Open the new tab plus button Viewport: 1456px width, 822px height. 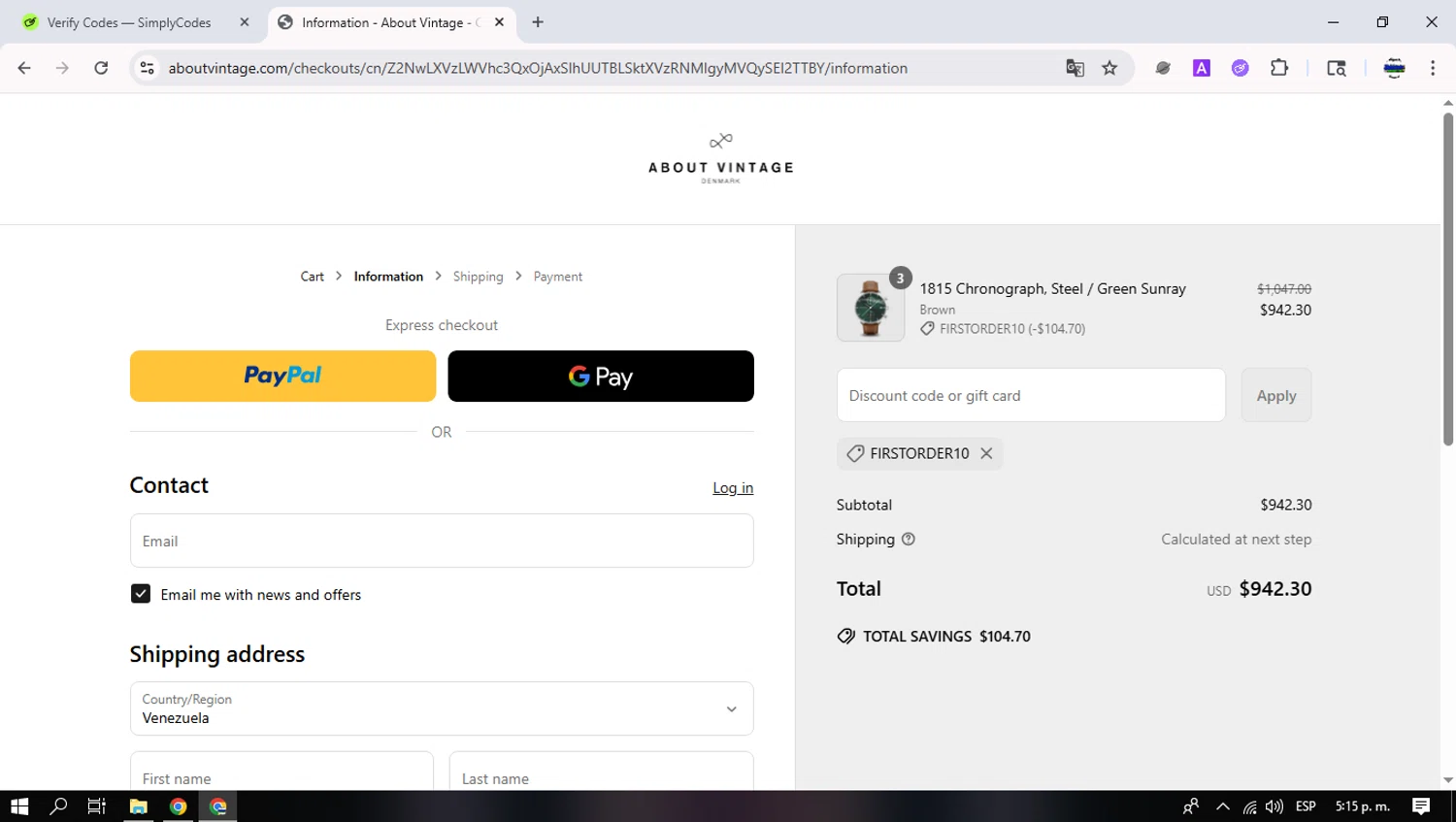[538, 22]
